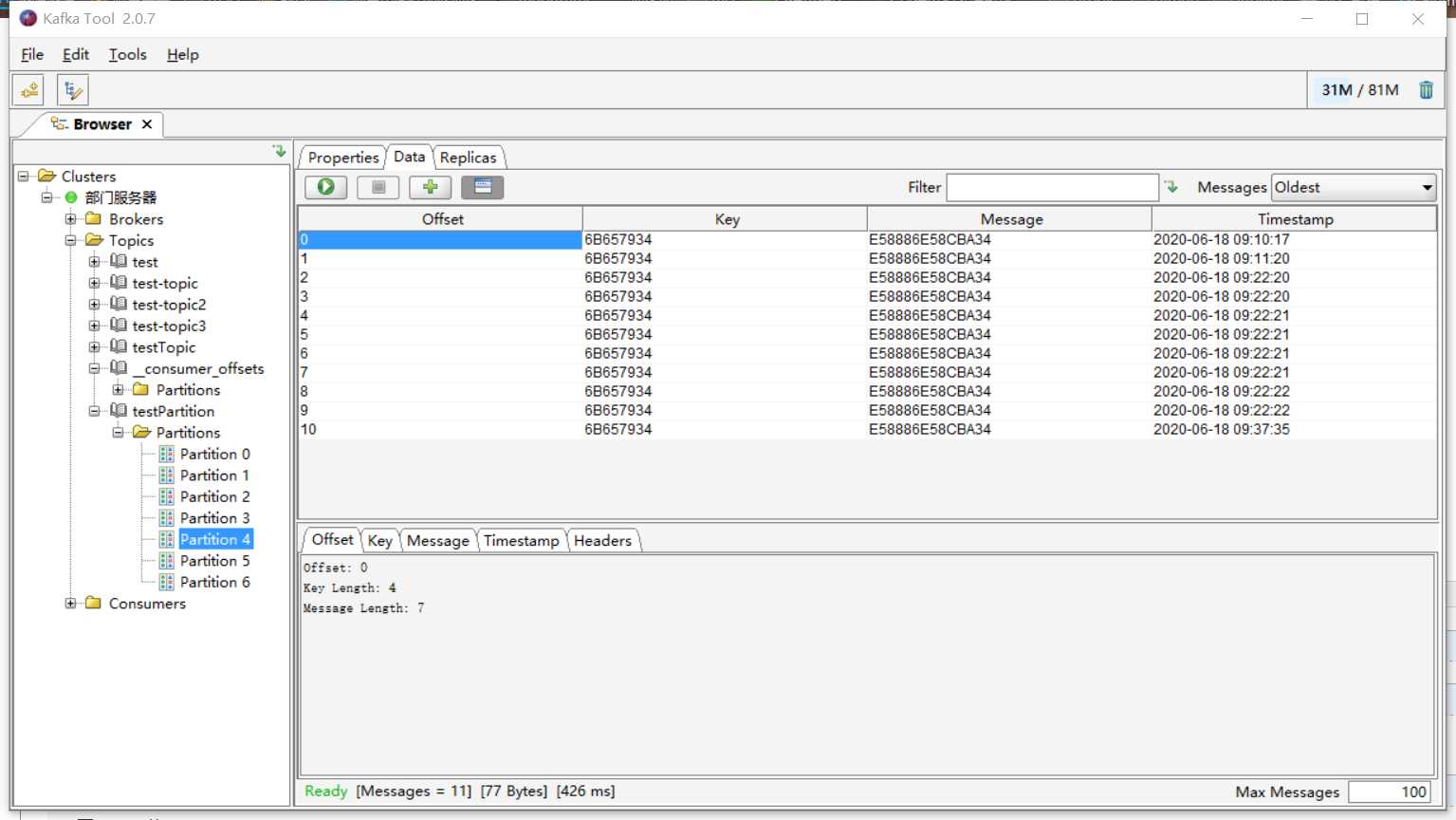The image size is (1456, 820).
Task: Expand the test-topic2 node
Action: tap(94, 305)
